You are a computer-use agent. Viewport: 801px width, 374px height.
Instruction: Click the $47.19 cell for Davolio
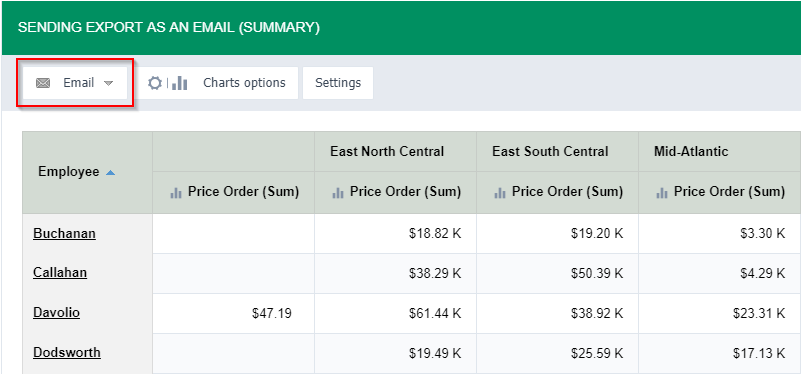(233, 313)
